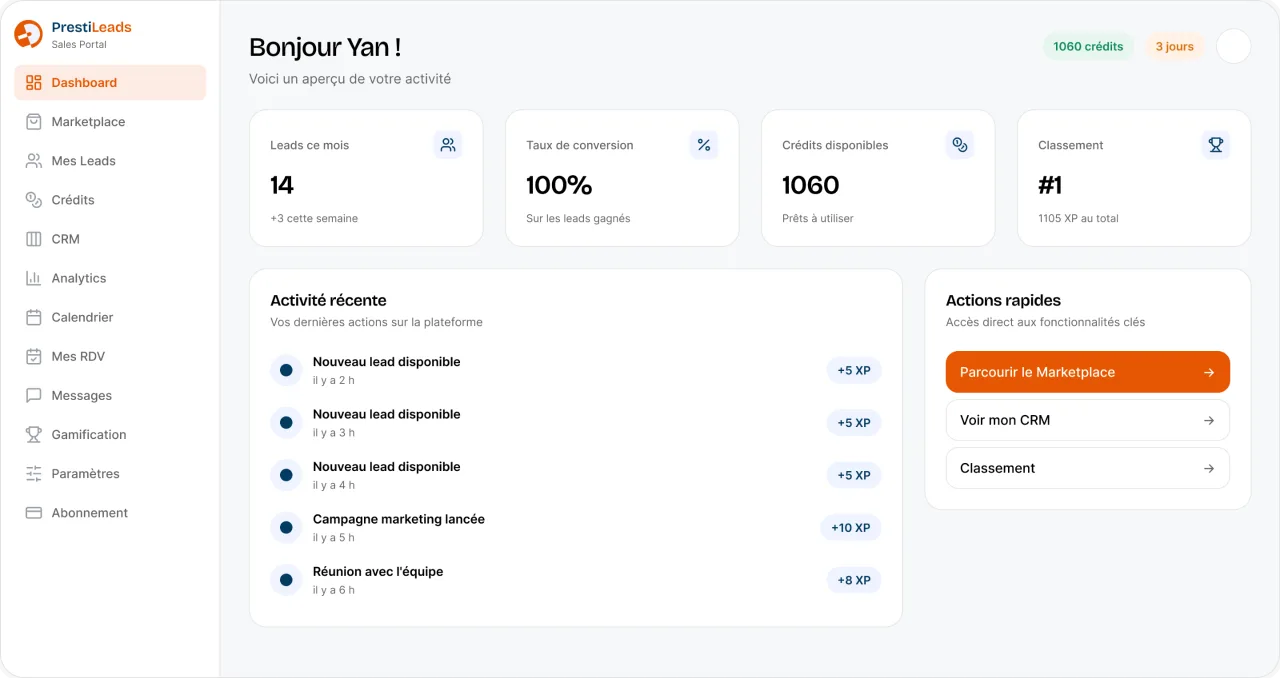This screenshot has height=678, width=1280.
Task: Click the Paramètres sliders icon
Action: coord(34,473)
